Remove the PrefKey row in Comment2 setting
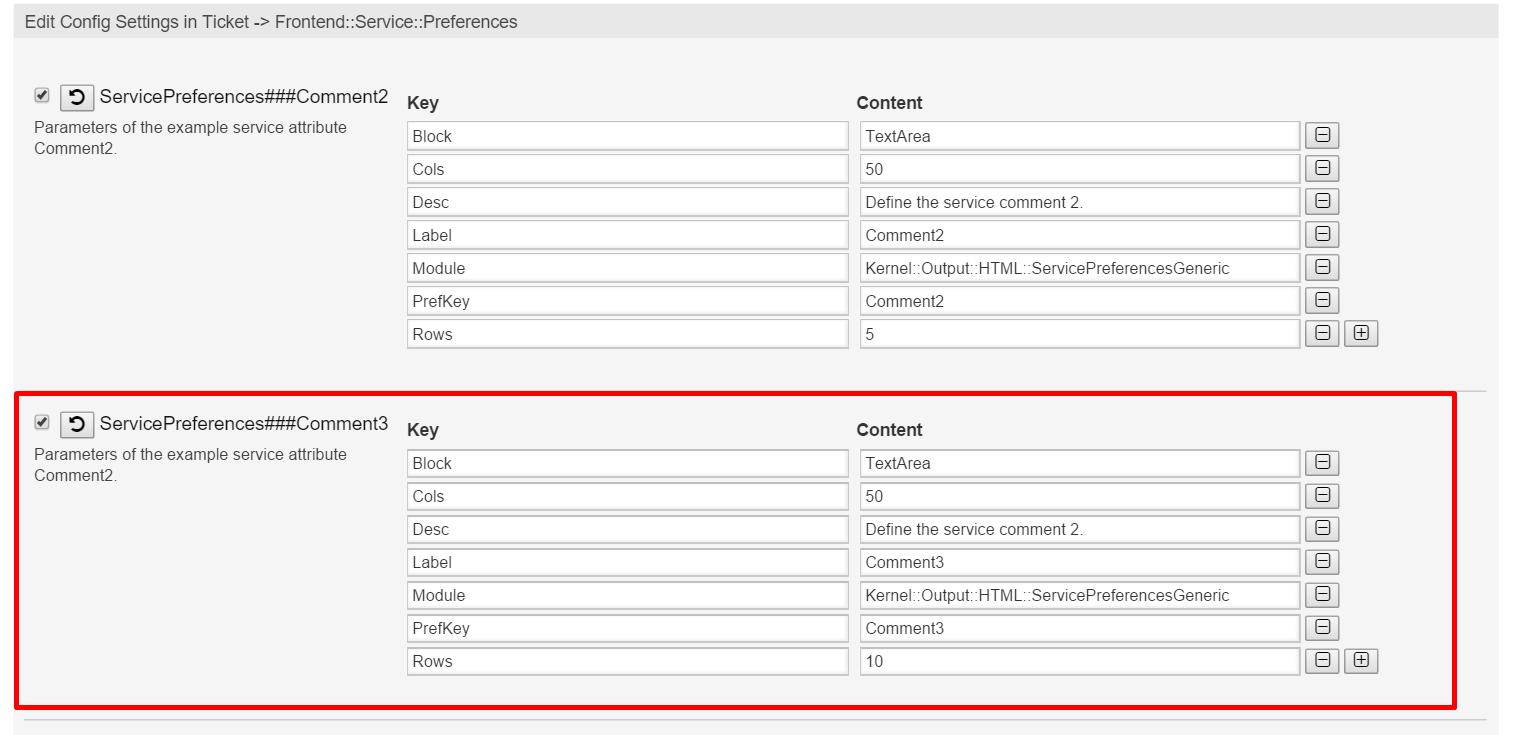This screenshot has height=735, width=1516. [x=1321, y=300]
